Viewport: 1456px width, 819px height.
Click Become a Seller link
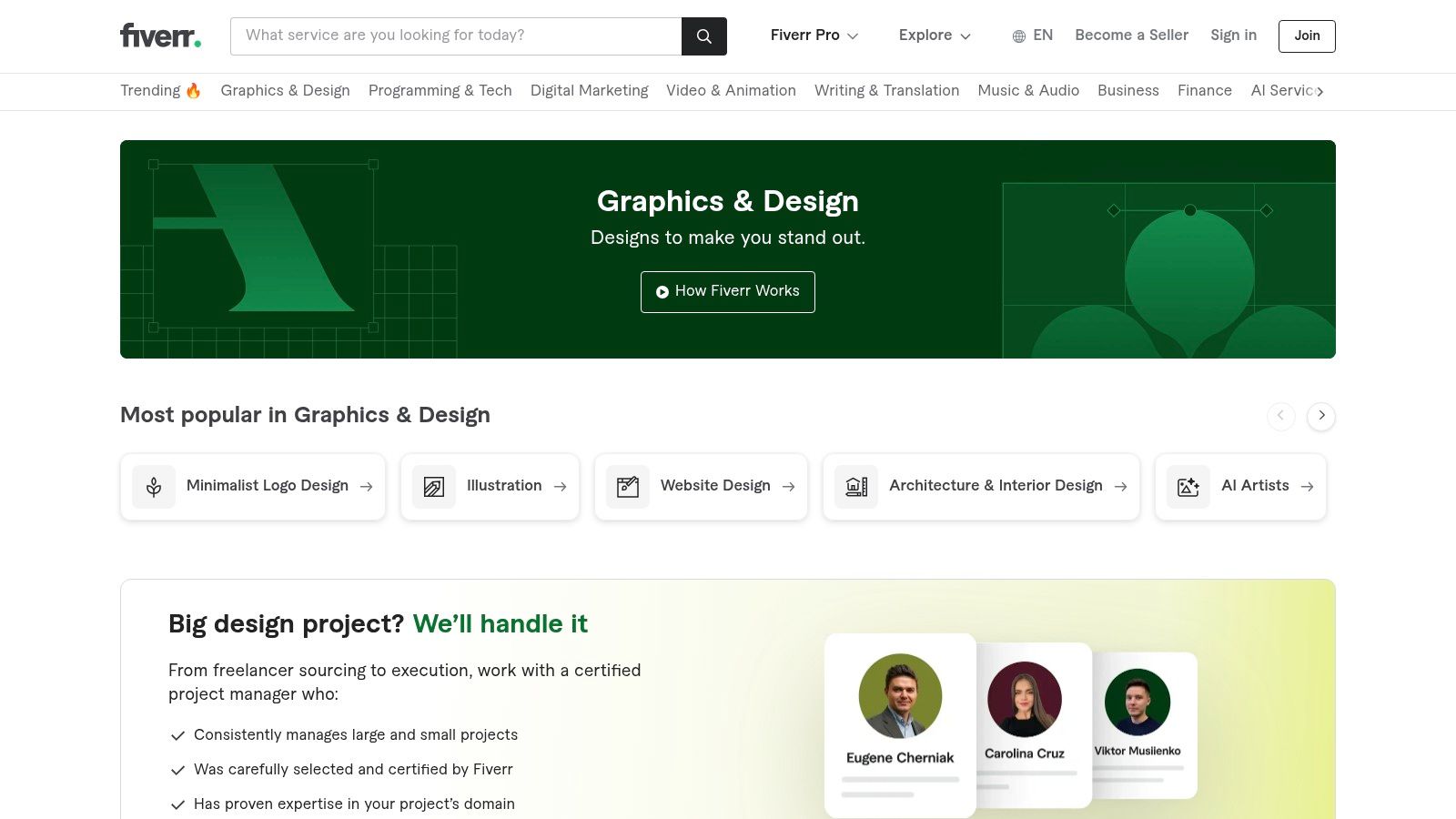(1131, 35)
